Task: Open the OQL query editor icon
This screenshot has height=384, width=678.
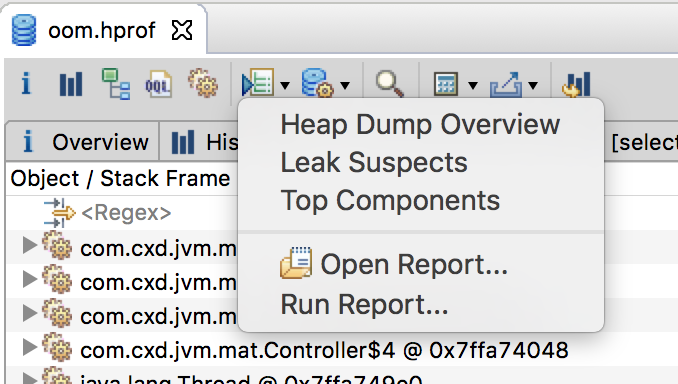Action: coord(158,84)
